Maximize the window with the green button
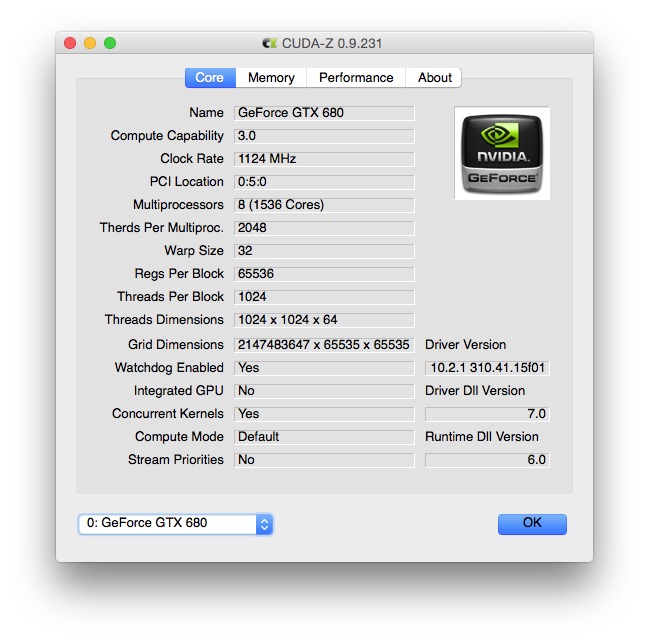 pos(110,43)
